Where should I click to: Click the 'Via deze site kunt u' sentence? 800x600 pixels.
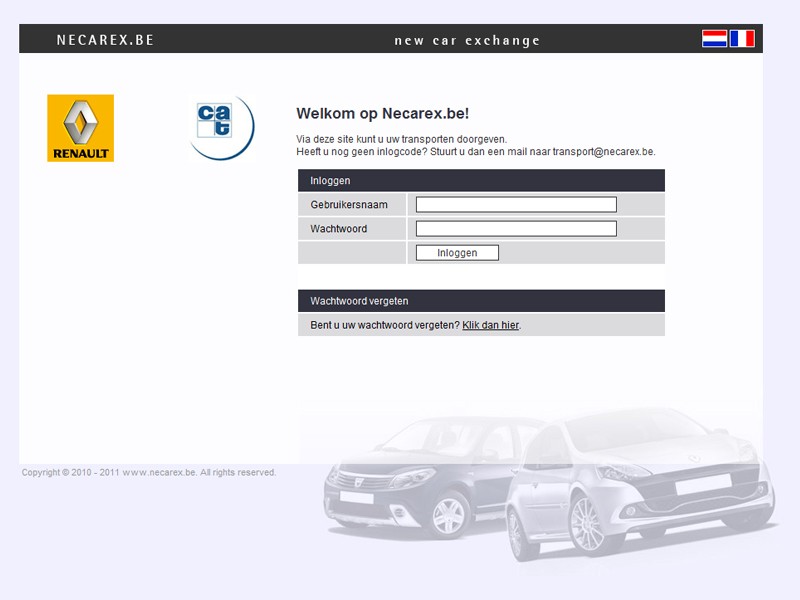[402, 139]
